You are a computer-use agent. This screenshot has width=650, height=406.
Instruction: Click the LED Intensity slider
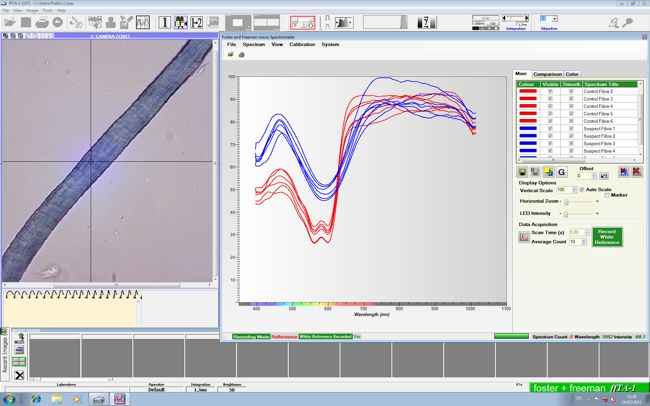566,213
